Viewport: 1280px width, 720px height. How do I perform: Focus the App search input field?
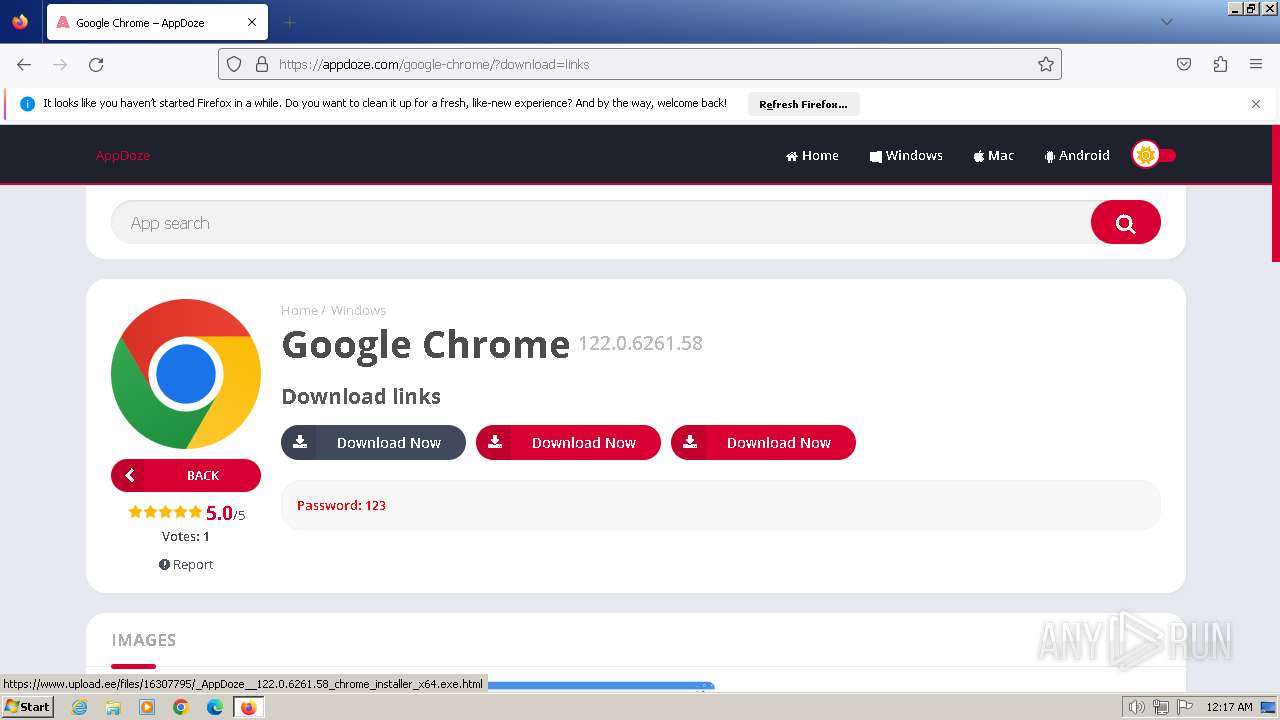point(600,223)
